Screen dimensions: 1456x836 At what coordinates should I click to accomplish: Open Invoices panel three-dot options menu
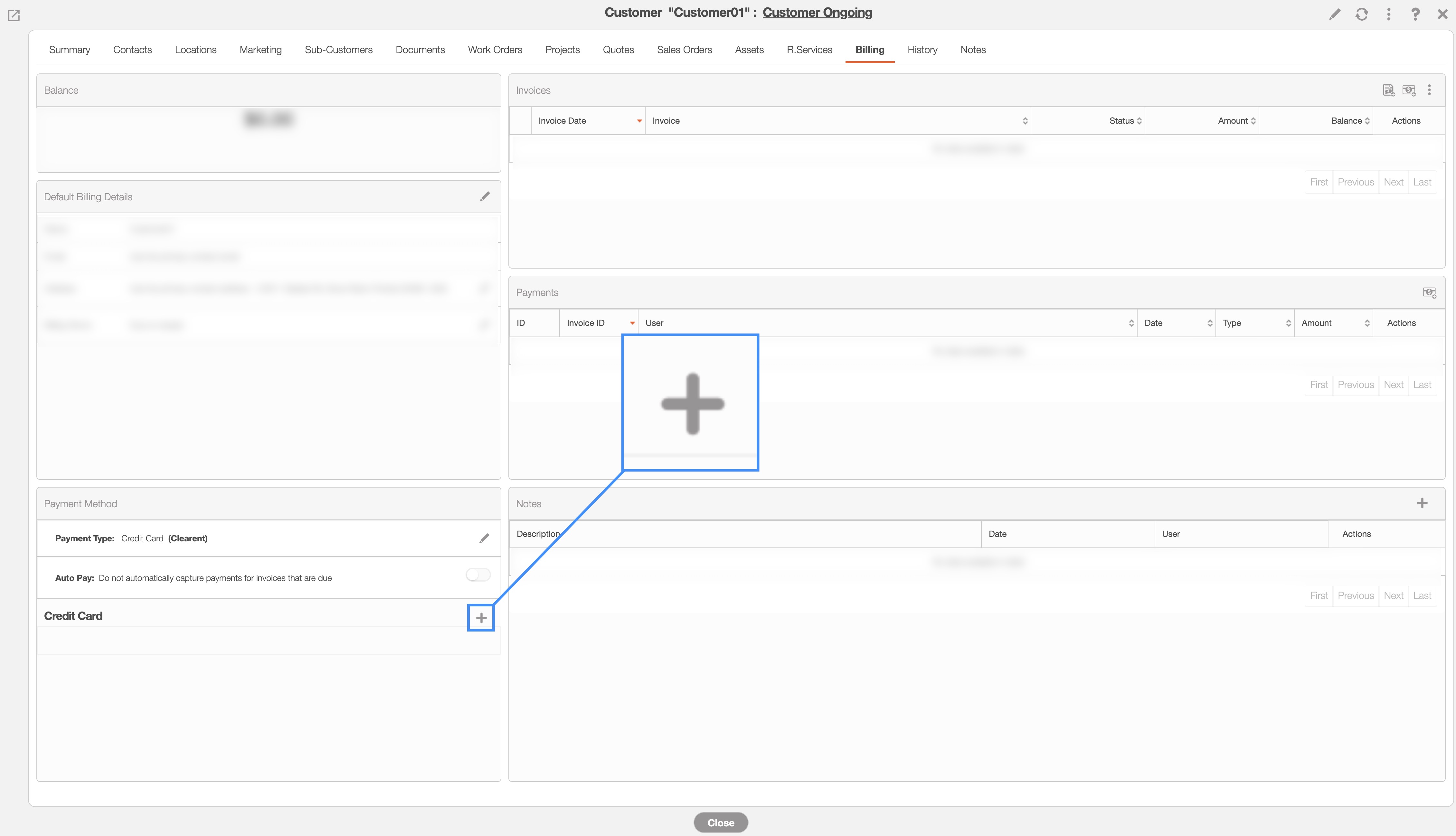coord(1430,90)
